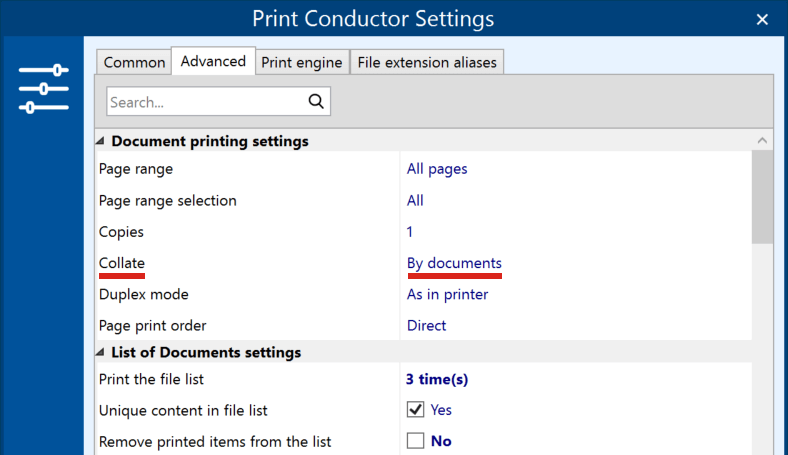Close the Print Conductor Settings window
788x455 pixels.
(762, 19)
